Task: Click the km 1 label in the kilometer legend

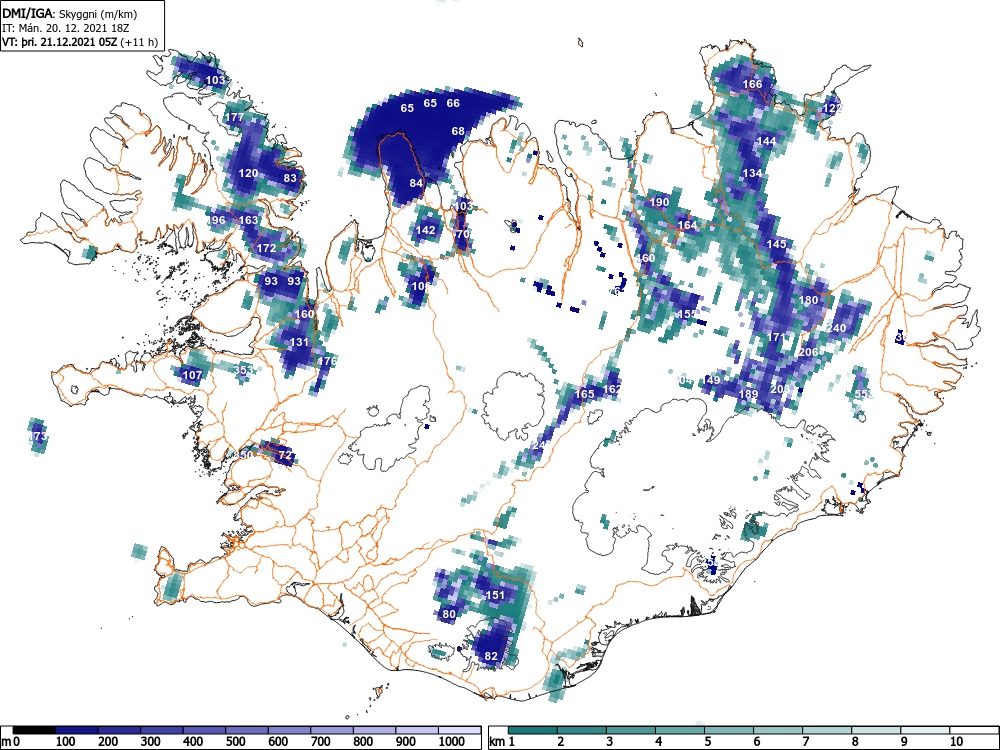Action: [x=502, y=742]
